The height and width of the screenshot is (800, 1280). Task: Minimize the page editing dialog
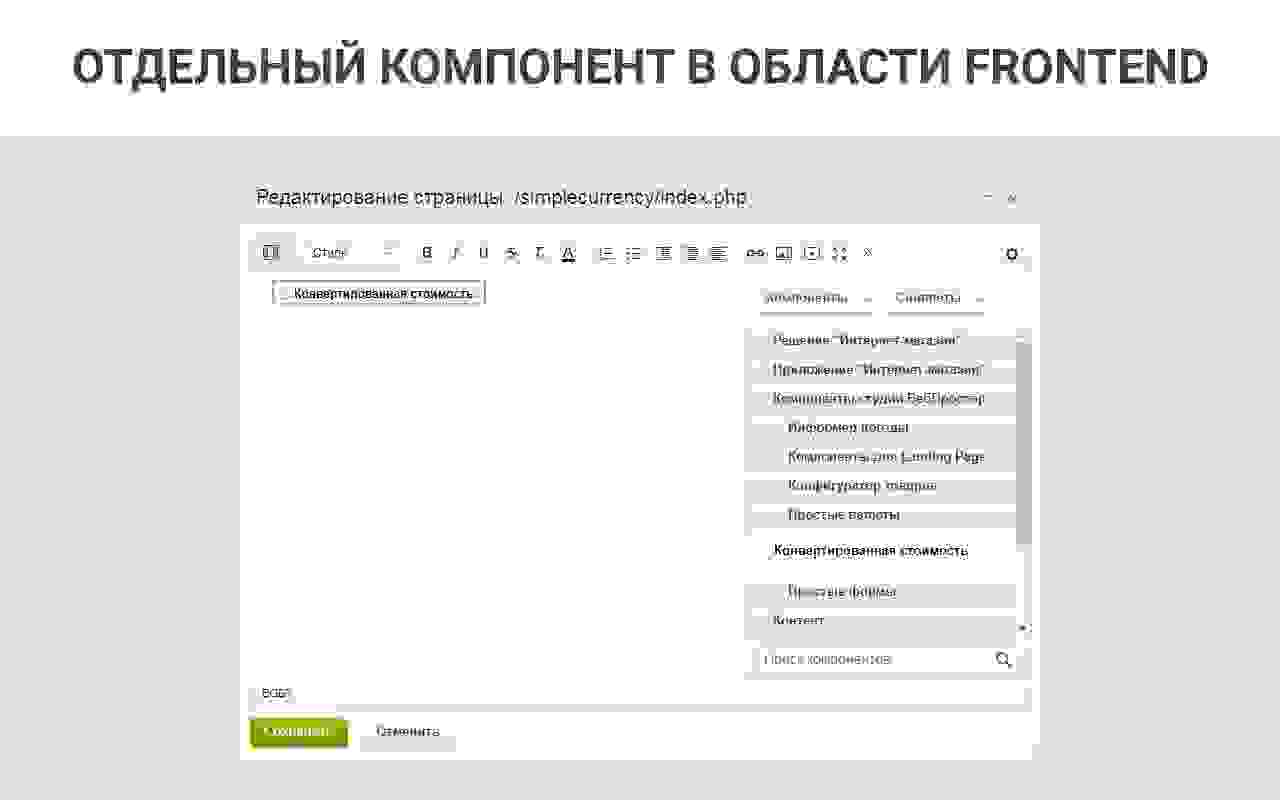click(988, 197)
